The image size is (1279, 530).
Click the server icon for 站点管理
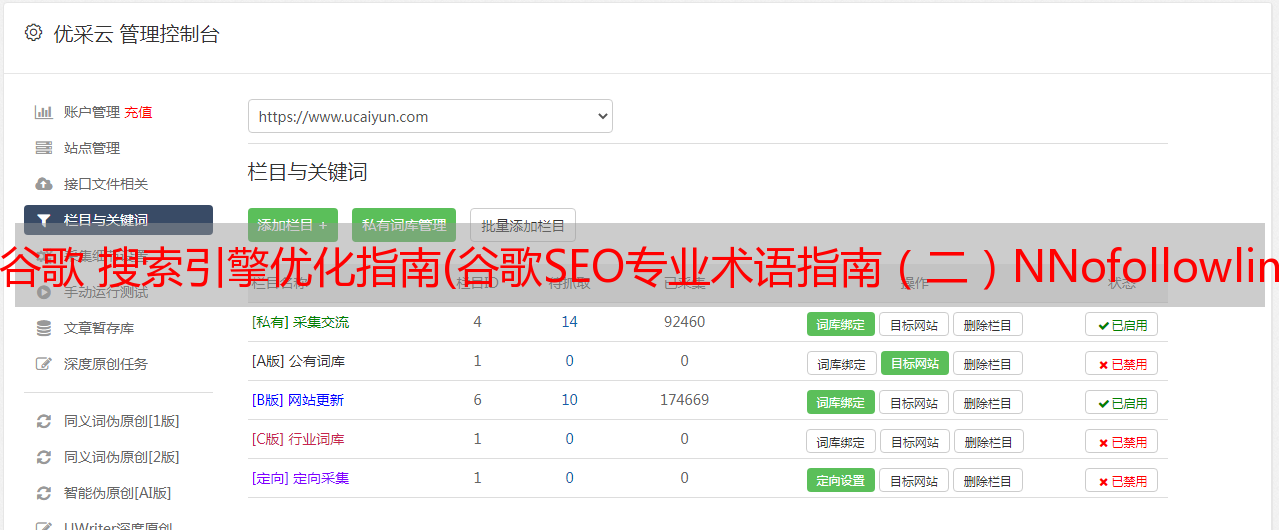click(44, 148)
